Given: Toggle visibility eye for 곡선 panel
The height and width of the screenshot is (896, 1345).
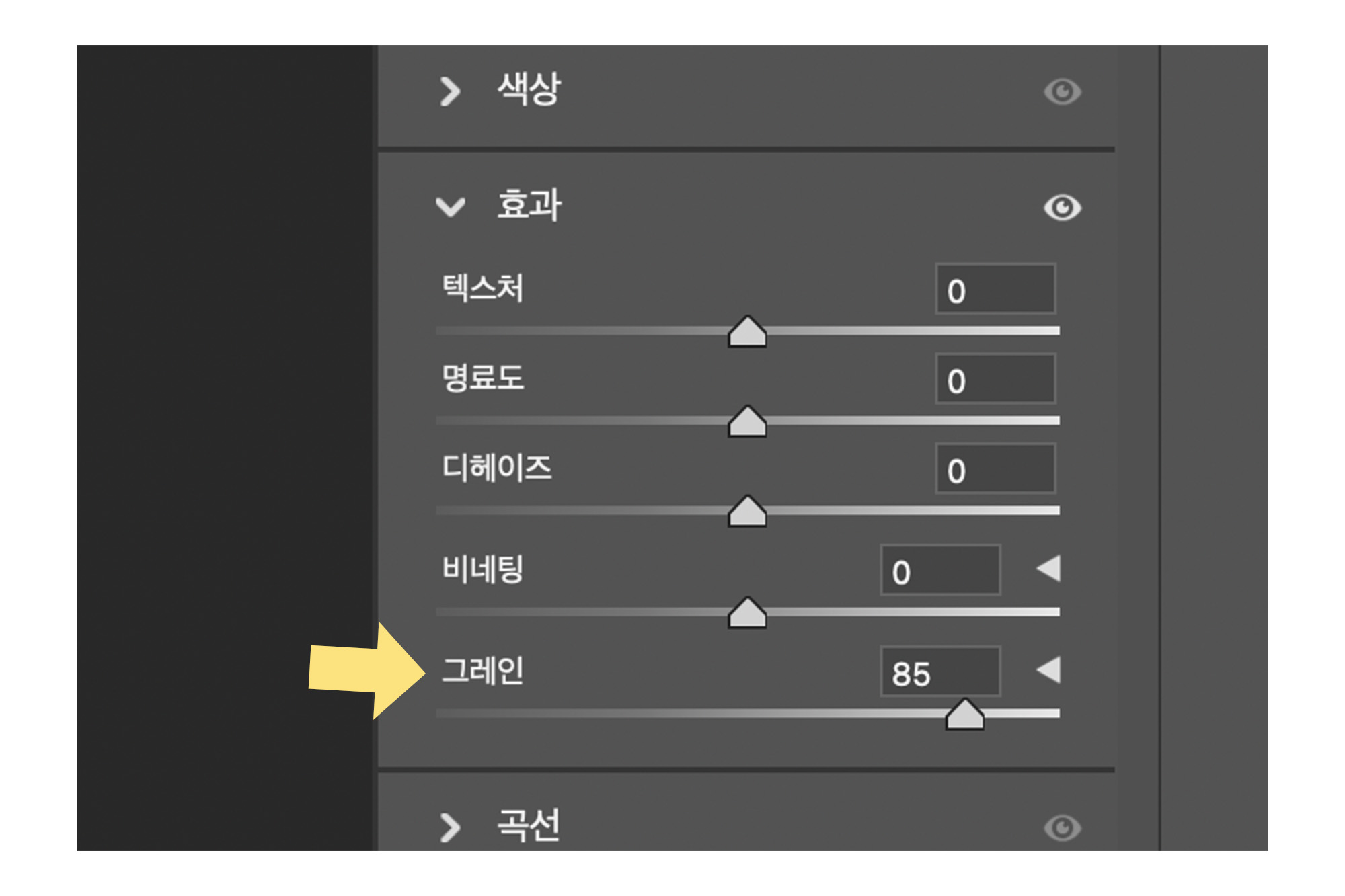Looking at the screenshot, I should click(1063, 827).
